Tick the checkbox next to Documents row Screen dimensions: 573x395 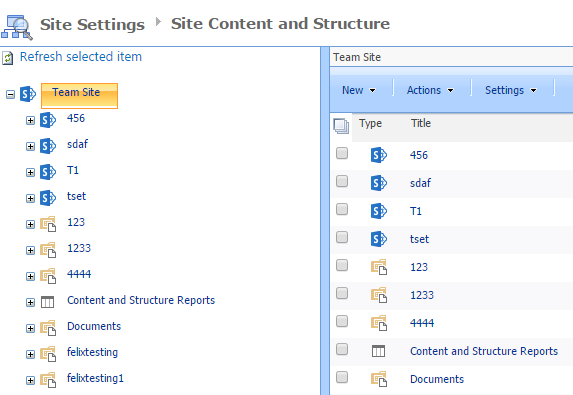(342, 377)
